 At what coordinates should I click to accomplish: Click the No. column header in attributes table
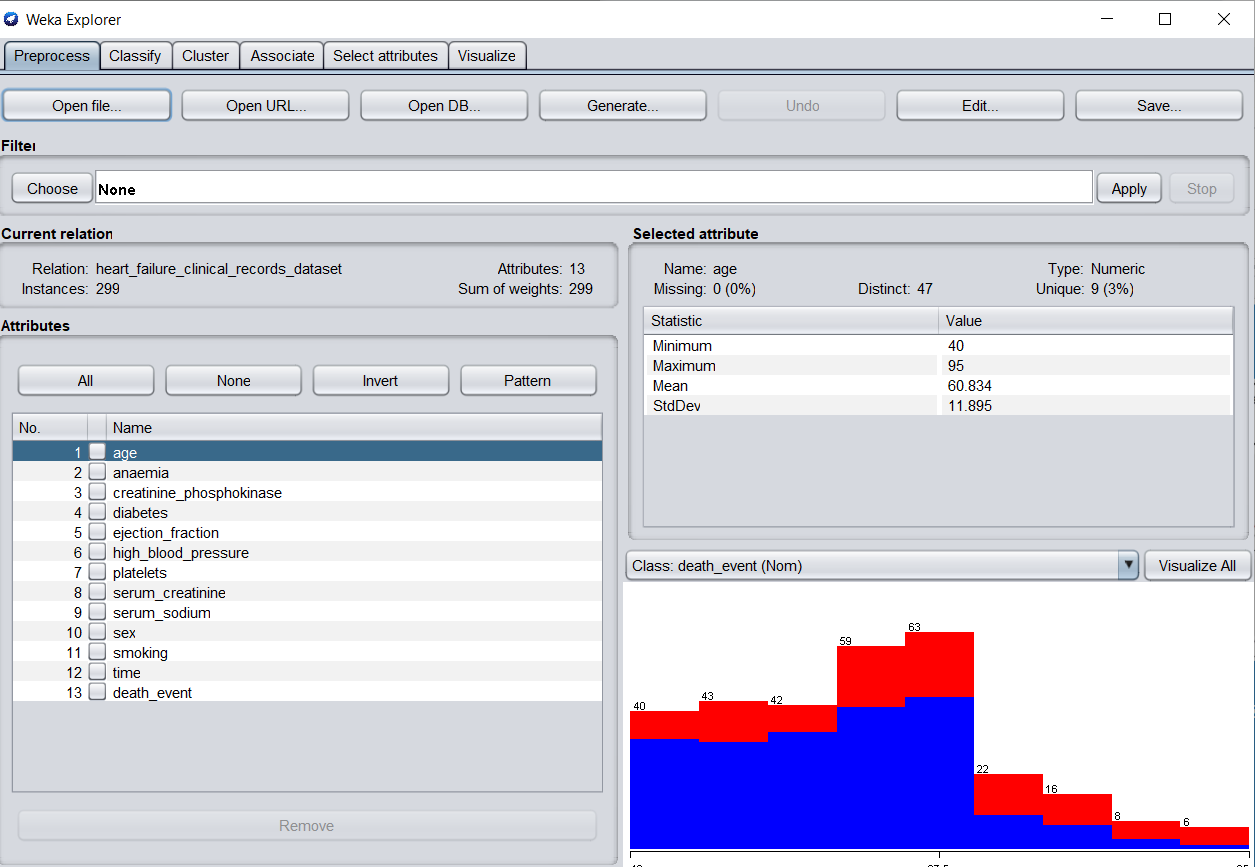50,427
